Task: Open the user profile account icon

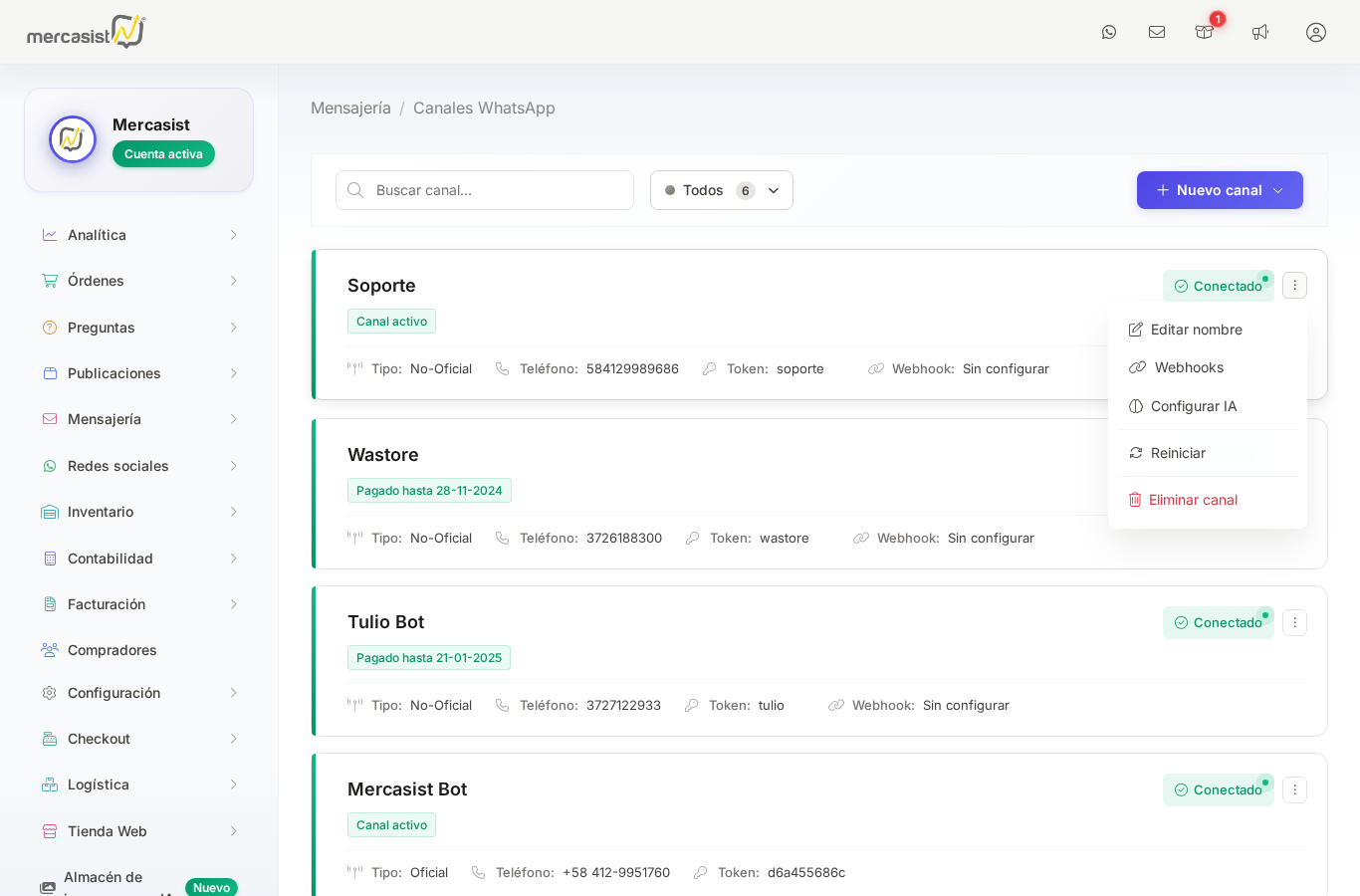Action: [x=1316, y=32]
